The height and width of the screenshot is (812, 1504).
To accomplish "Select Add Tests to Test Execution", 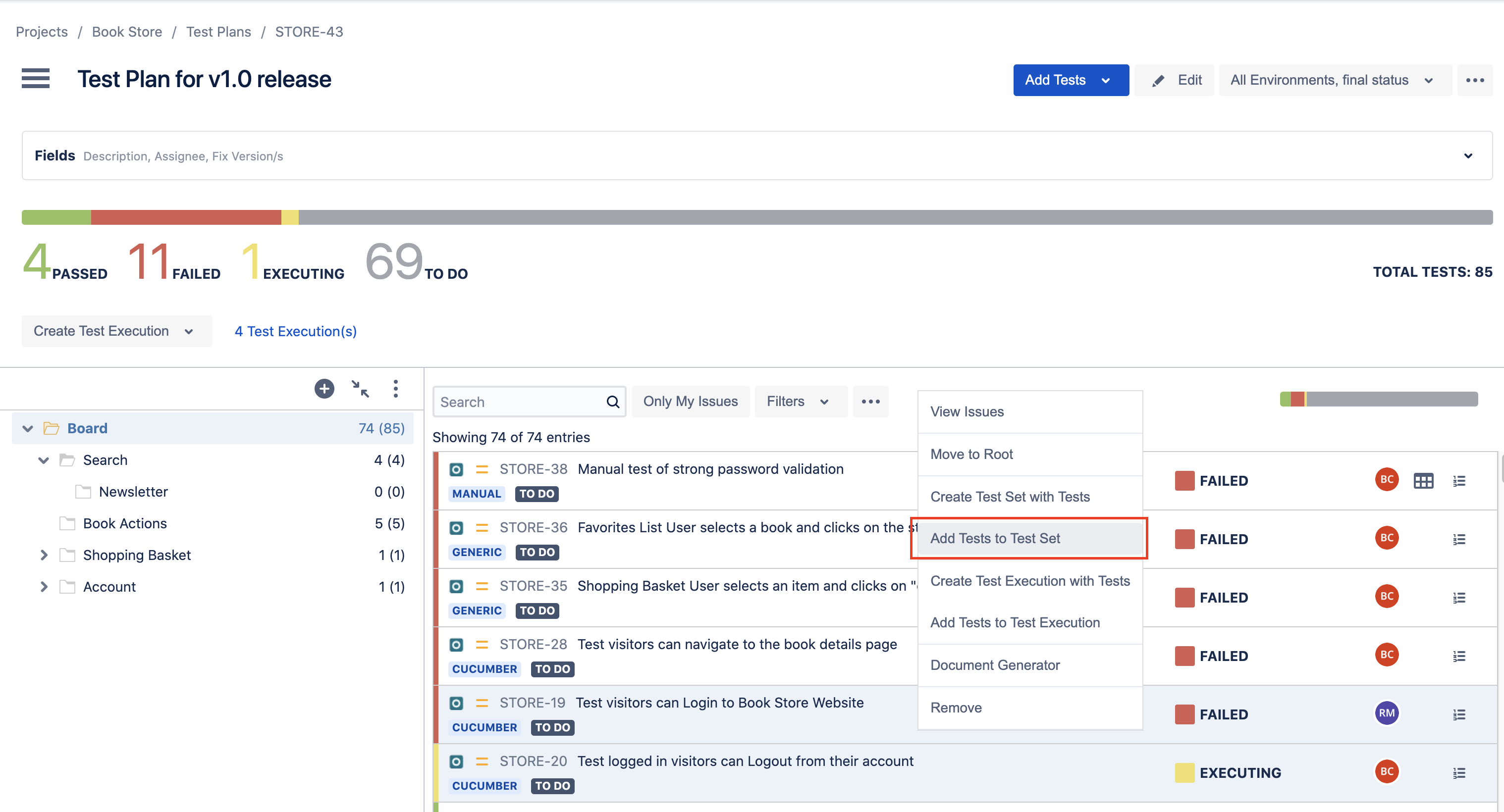I will pos(1030,622).
